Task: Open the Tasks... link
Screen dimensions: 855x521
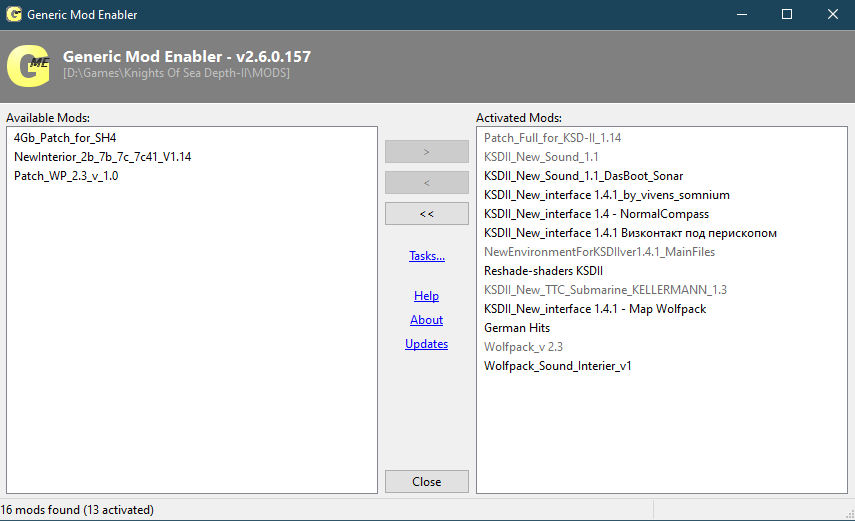Action: click(x=427, y=256)
